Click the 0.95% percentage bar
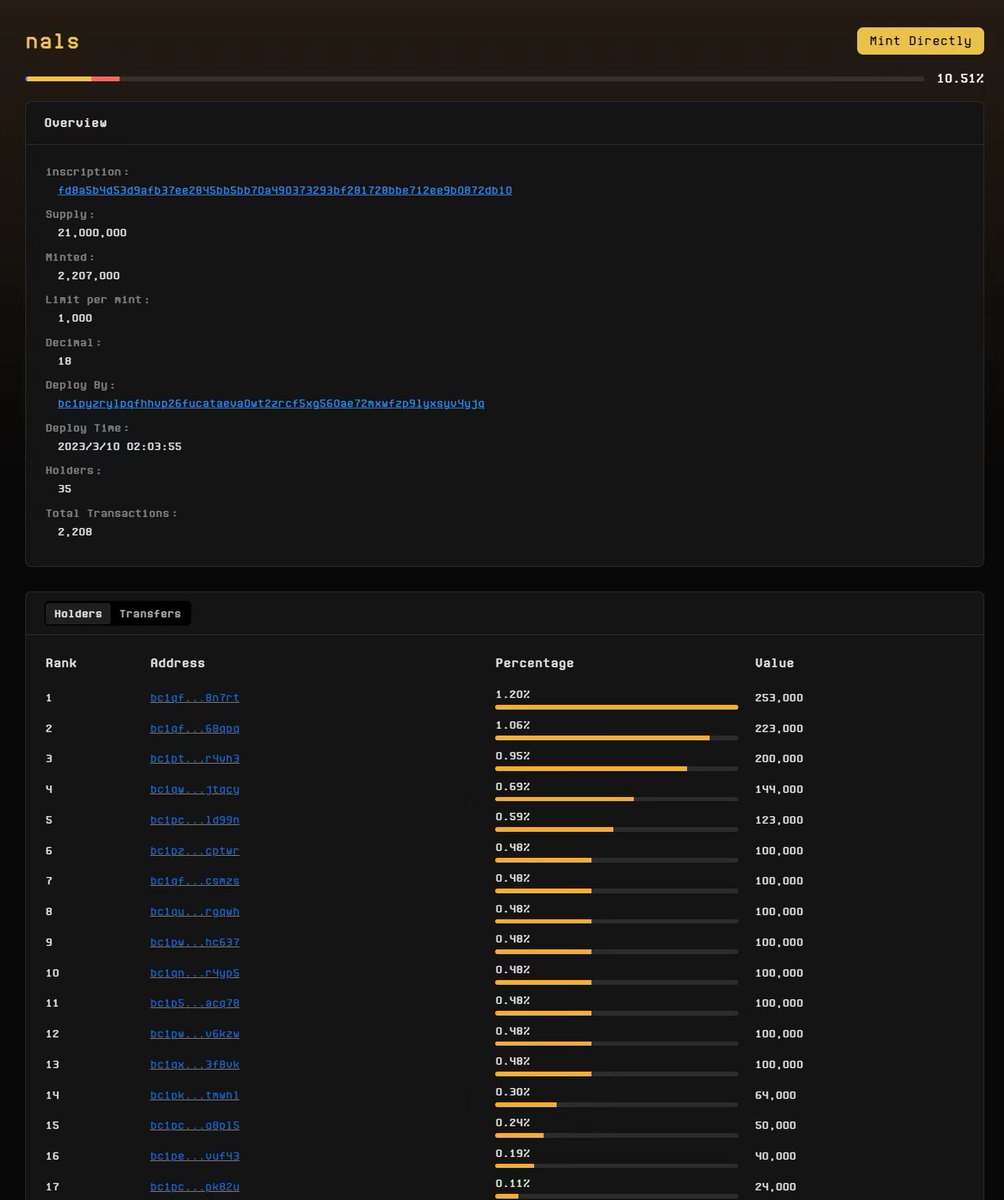The width and height of the screenshot is (1004, 1200). click(616, 768)
